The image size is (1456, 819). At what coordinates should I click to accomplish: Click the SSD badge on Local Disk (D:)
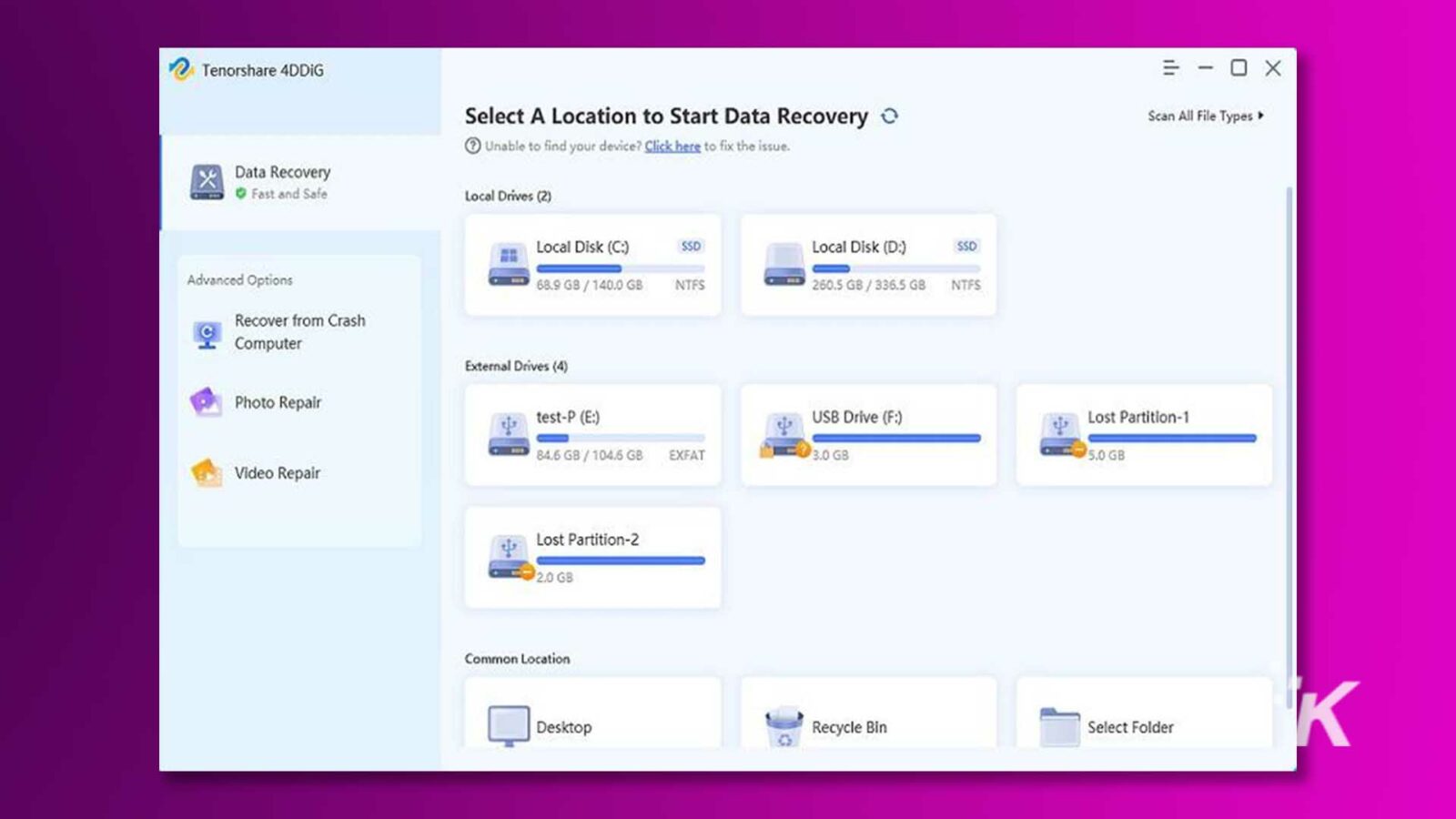(x=966, y=246)
